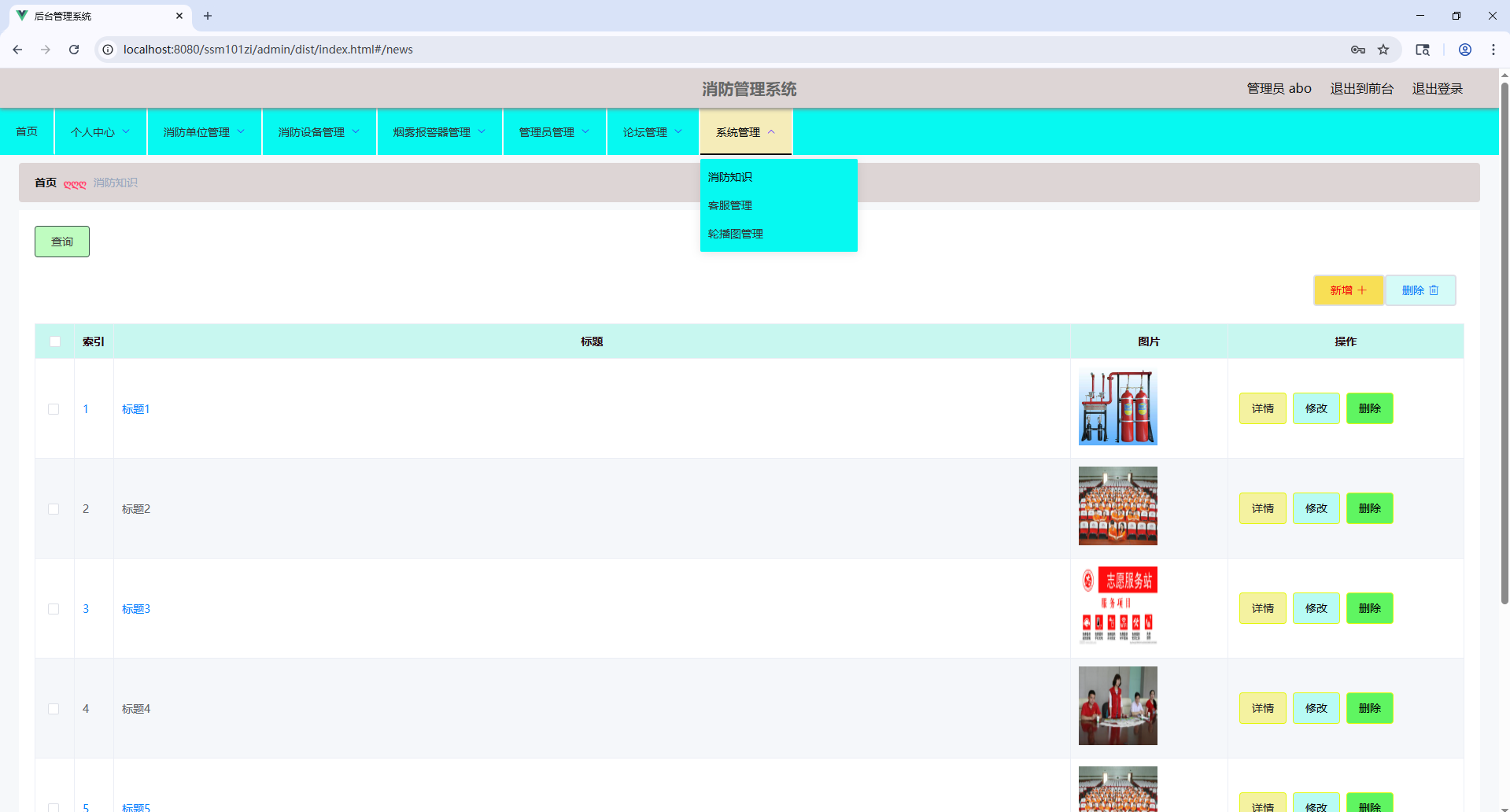The height and width of the screenshot is (812, 1510).
Task: Click 退出登录 to log out
Action: [x=1438, y=88]
